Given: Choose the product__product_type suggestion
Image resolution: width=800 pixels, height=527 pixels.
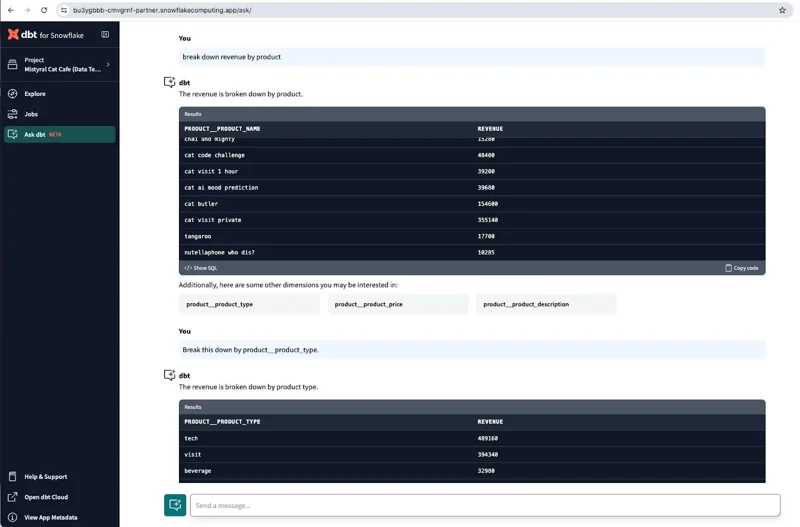Looking at the screenshot, I should 249,304.
